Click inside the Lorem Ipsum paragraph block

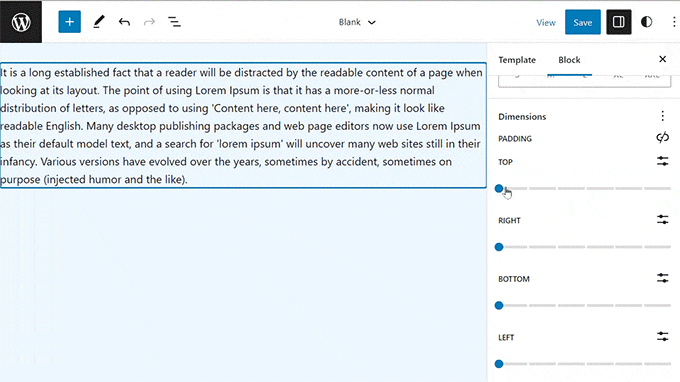click(243, 126)
